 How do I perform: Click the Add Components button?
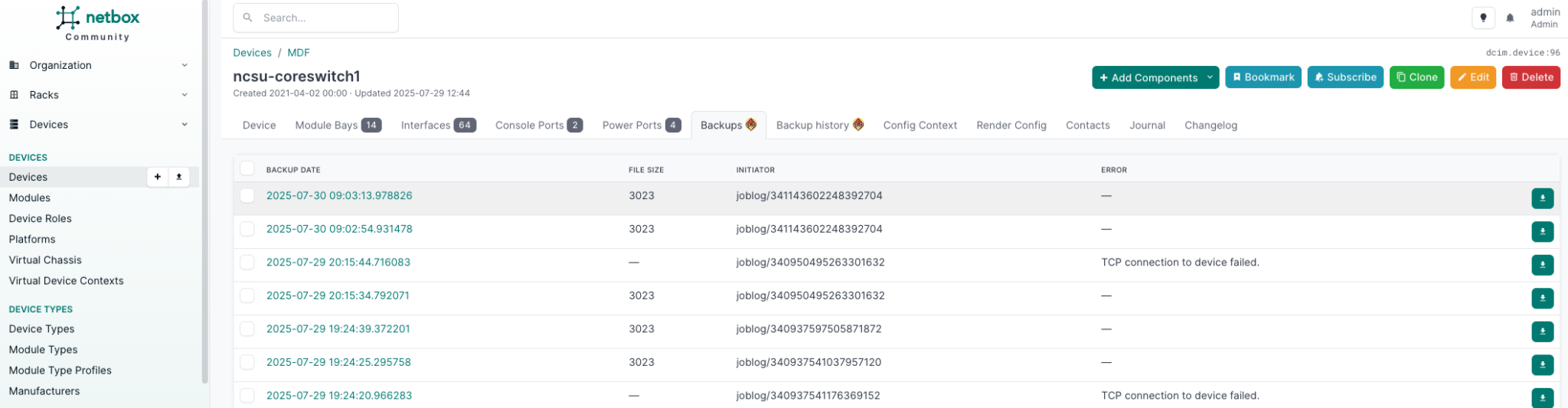(x=1148, y=77)
